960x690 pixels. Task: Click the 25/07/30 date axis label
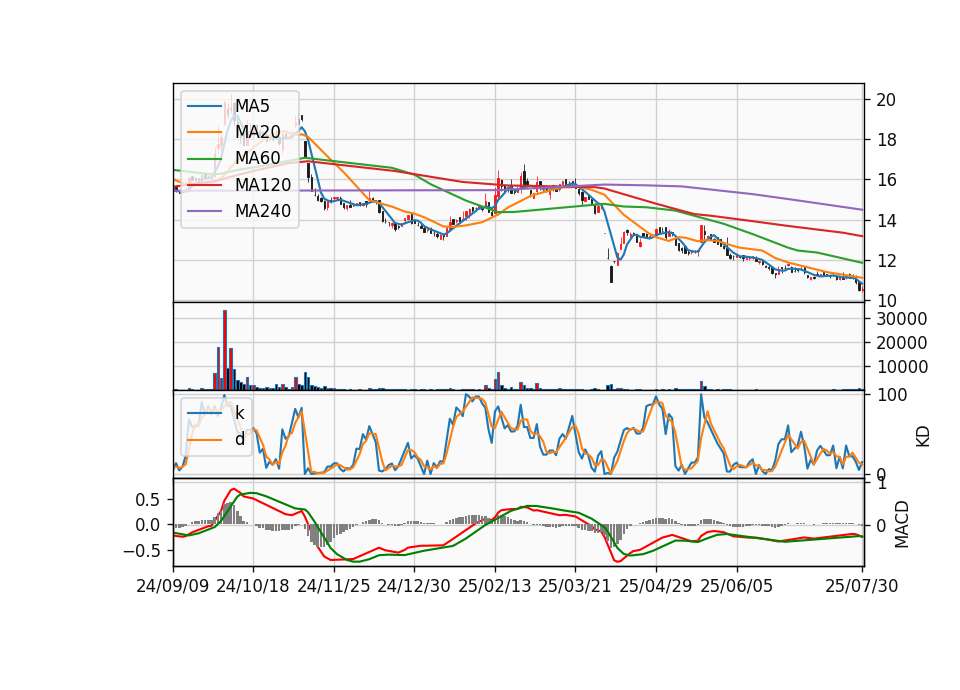tap(862, 586)
